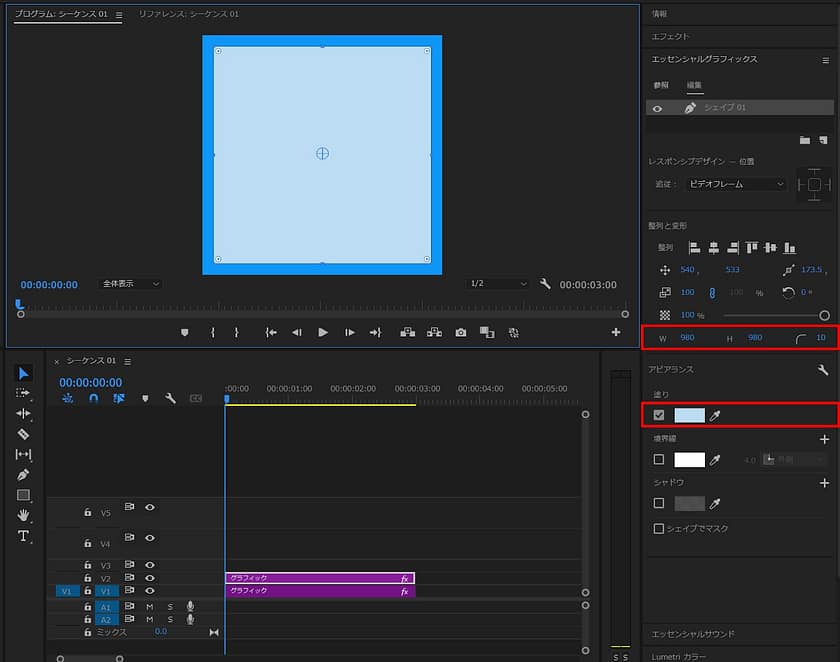Open the 全体表示 zoom level dropdown
840x662 pixels.
tap(130, 284)
